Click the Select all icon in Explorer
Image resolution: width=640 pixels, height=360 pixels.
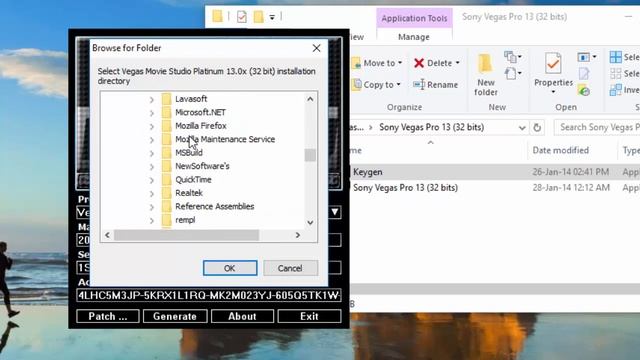pyautogui.click(x=616, y=57)
